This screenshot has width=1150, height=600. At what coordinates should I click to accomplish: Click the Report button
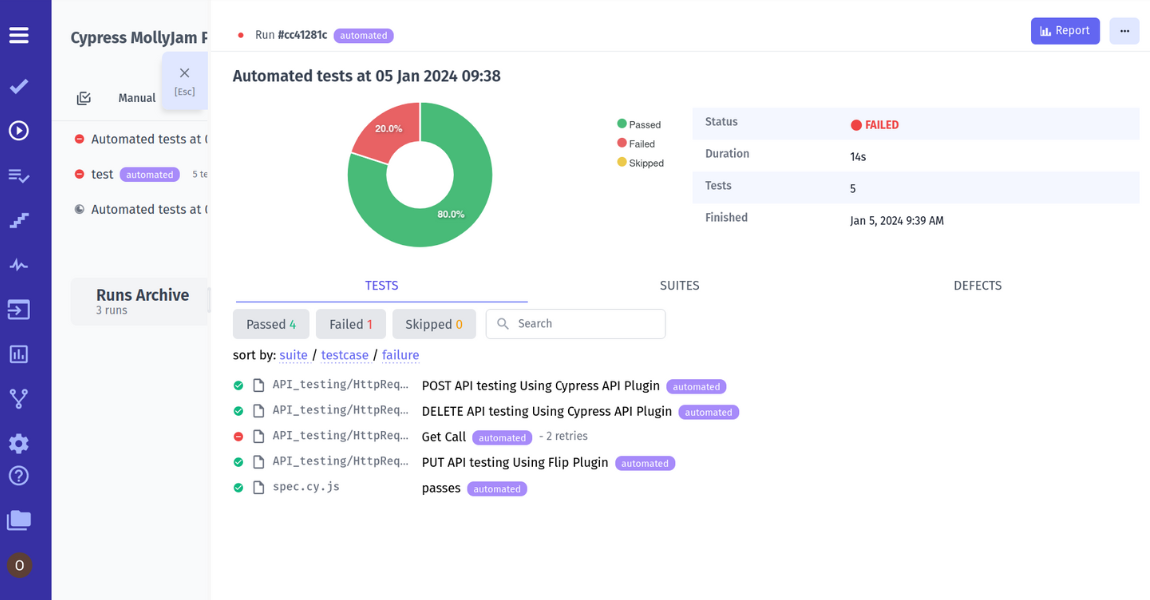tap(1065, 31)
